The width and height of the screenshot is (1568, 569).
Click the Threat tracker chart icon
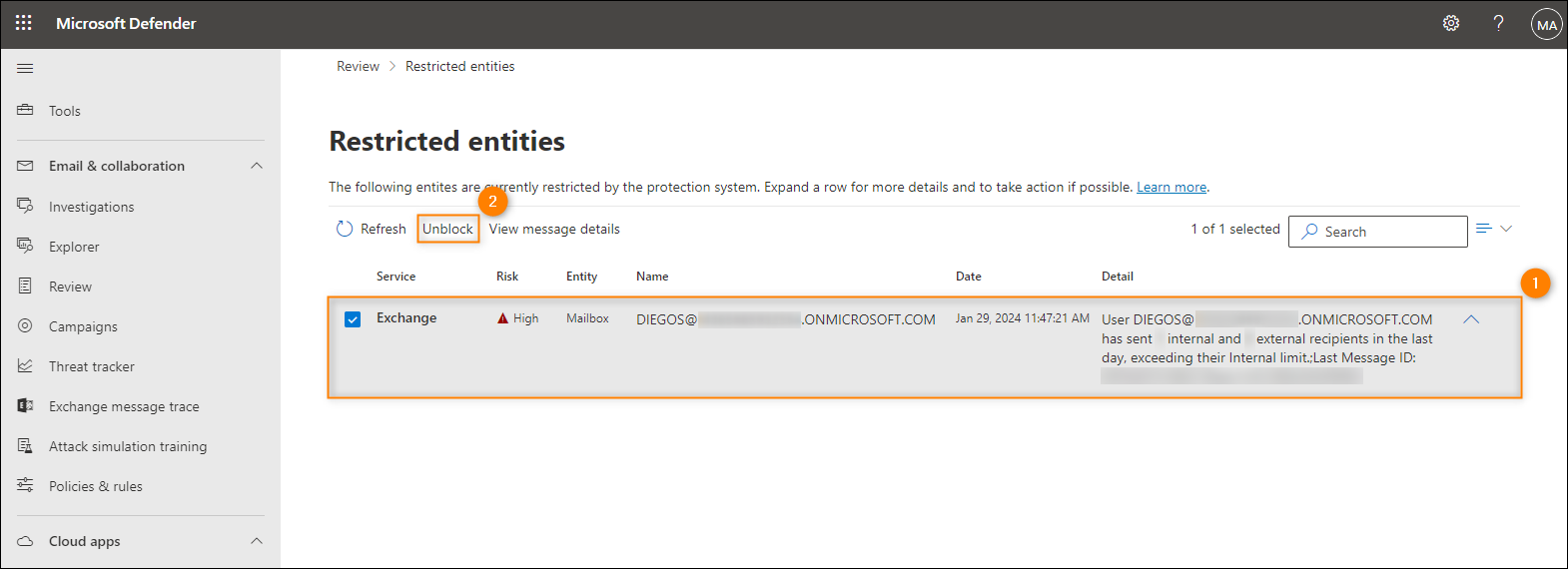coord(25,365)
